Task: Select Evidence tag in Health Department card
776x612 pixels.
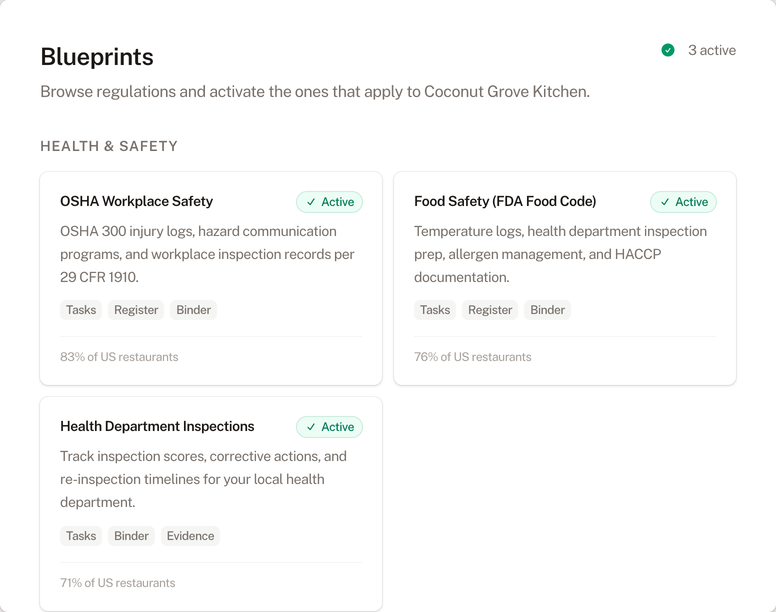Action: pos(190,536)
